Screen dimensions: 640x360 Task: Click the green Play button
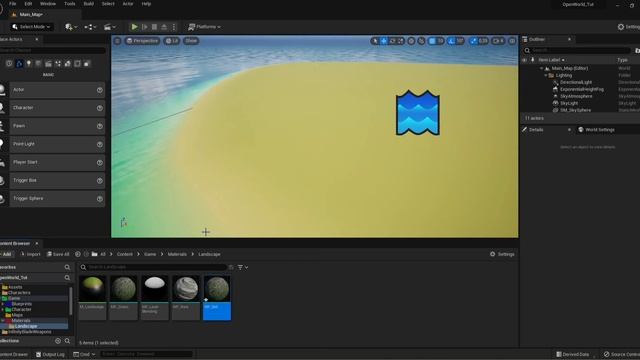[x=134, y=27]
